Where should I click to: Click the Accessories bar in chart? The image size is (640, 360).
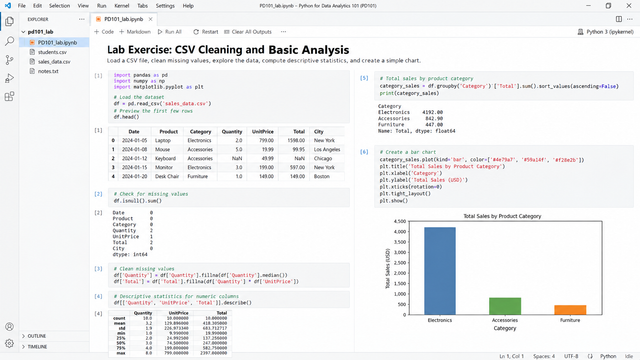(x=505, y=306)
